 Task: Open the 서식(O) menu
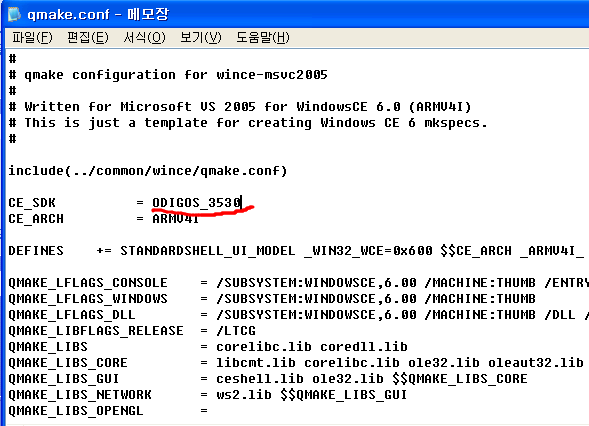point(144,38)
